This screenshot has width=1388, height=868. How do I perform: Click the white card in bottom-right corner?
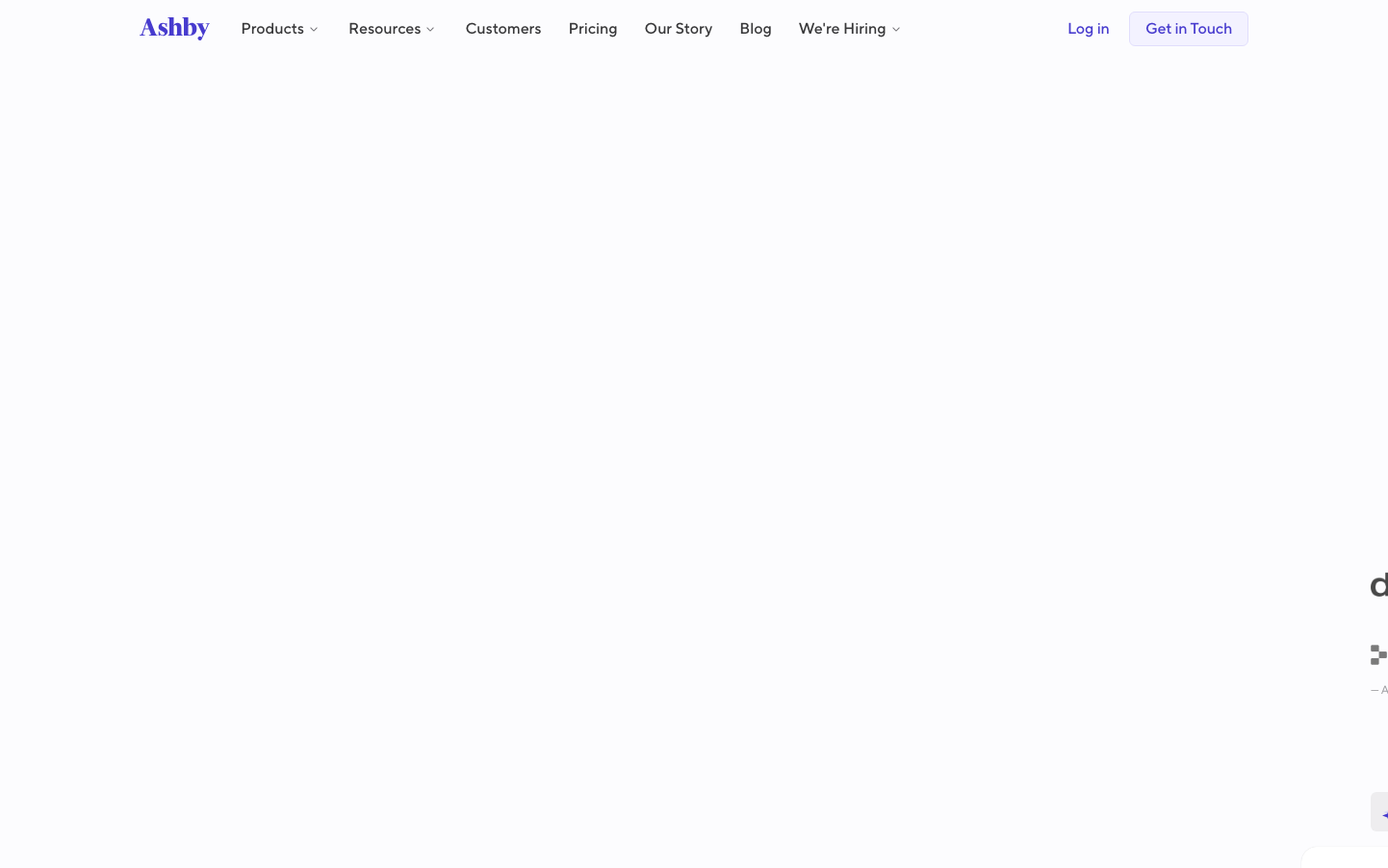pyautogui.click(x=1348, y=858)
